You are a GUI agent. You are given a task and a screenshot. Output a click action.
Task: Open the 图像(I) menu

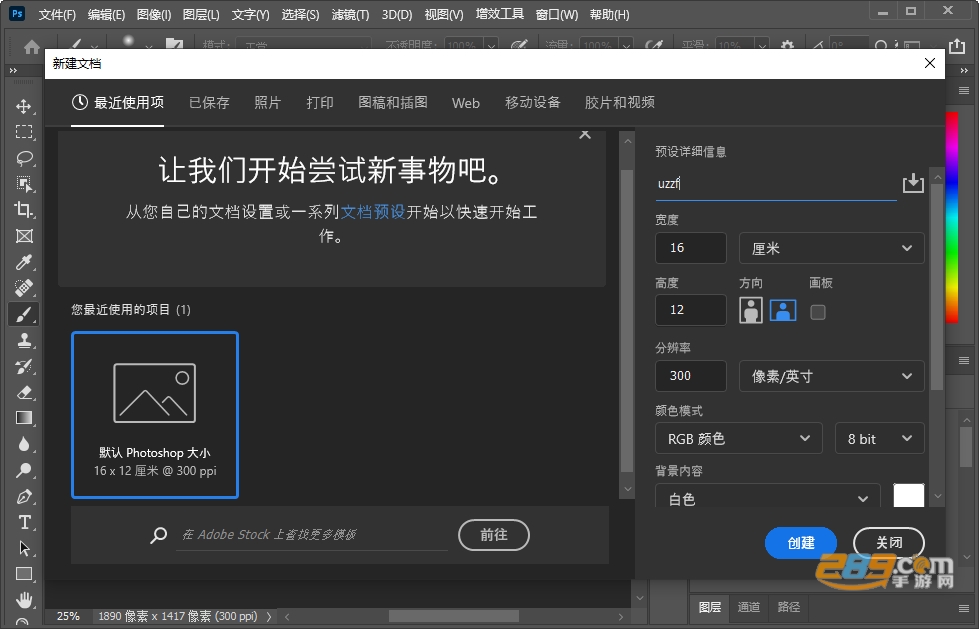click(x=154, y=14)
